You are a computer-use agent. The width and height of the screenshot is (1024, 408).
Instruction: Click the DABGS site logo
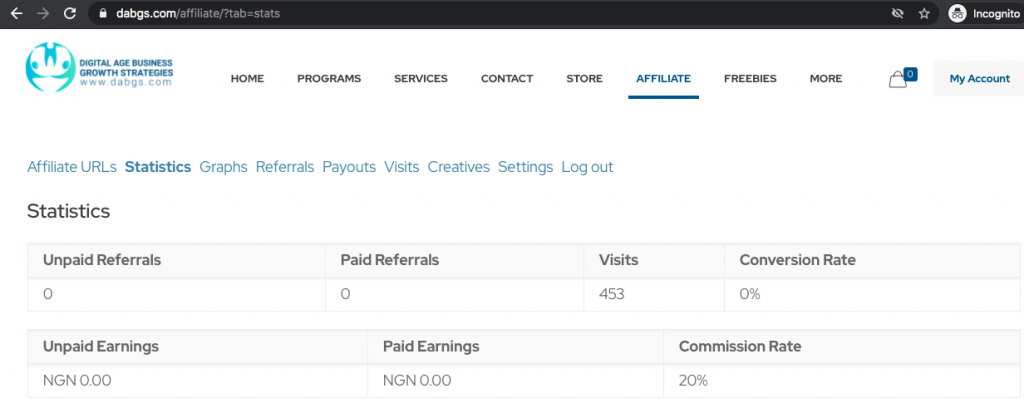pyautogui.click(x=99, y=67)
